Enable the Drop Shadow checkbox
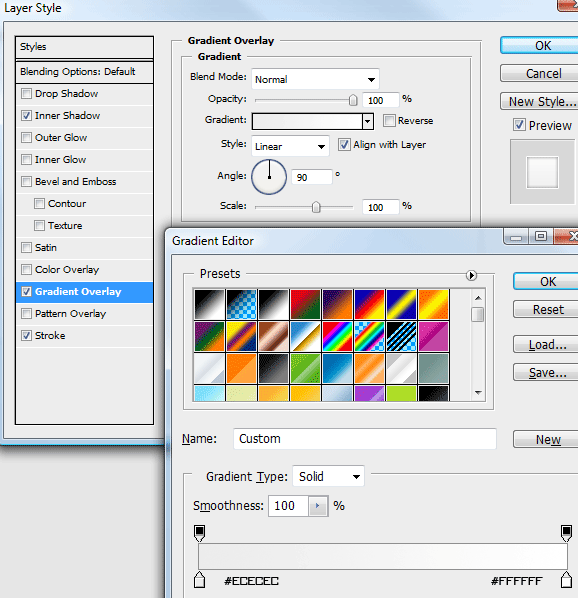The width and height of the screenshot is (578, 598). 26,93
